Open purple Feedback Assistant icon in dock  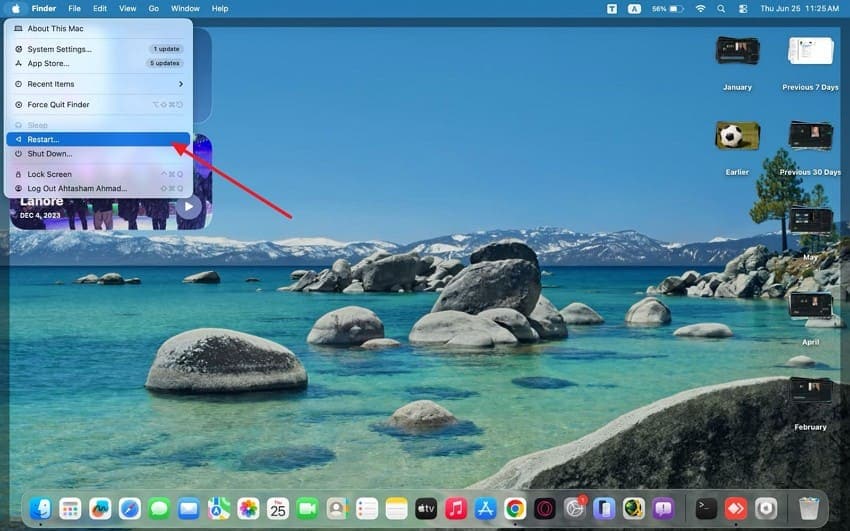[664, 509]
